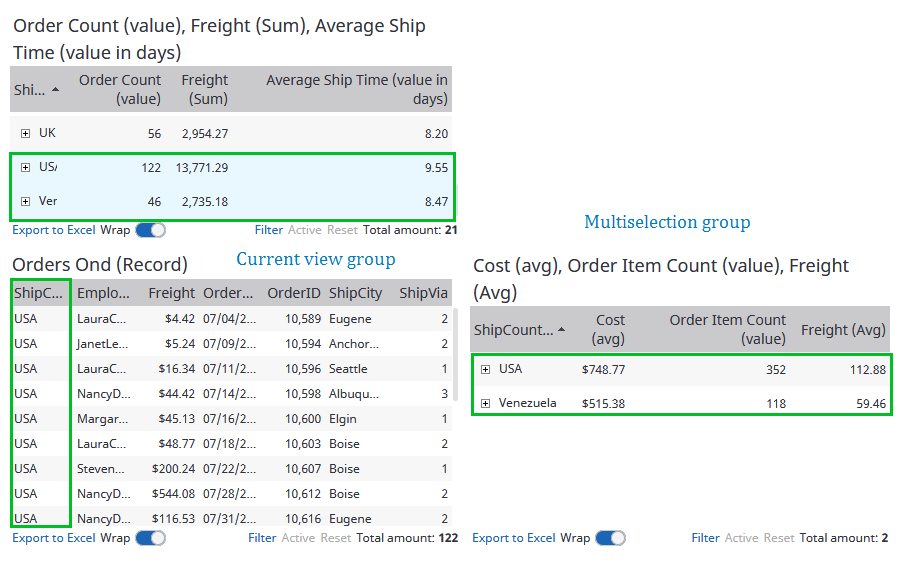Screen dimensions: 922x586
Task: Expand the Venezuela row in Cost table
Action: coord(485,404)
